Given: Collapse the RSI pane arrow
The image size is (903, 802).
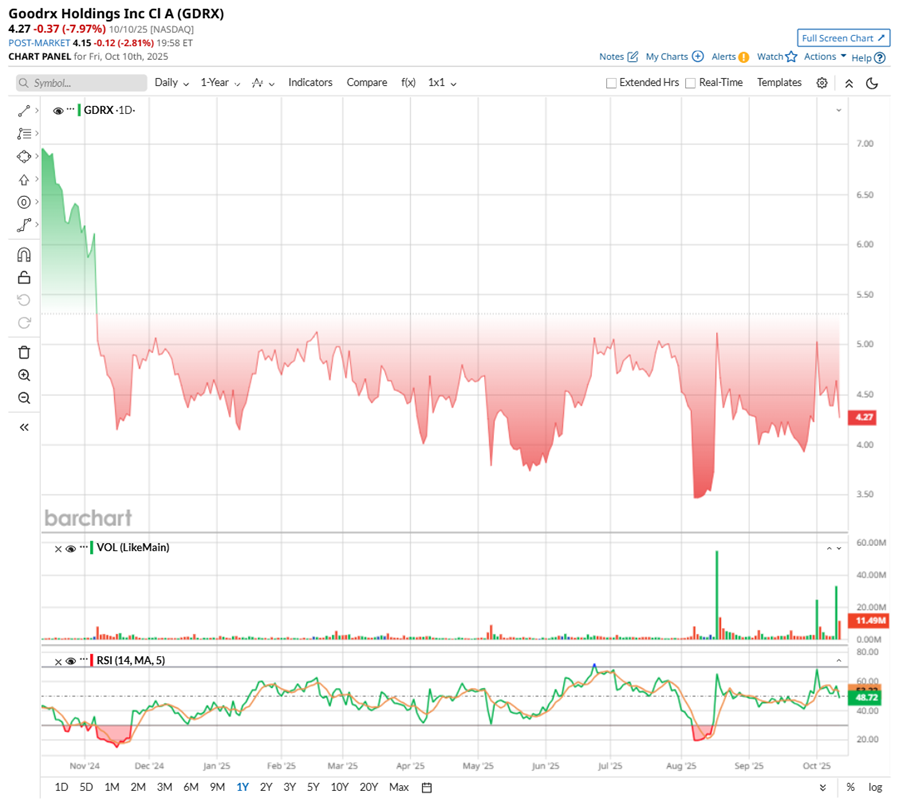Looking at the screenshot, I should click(838, 660).
